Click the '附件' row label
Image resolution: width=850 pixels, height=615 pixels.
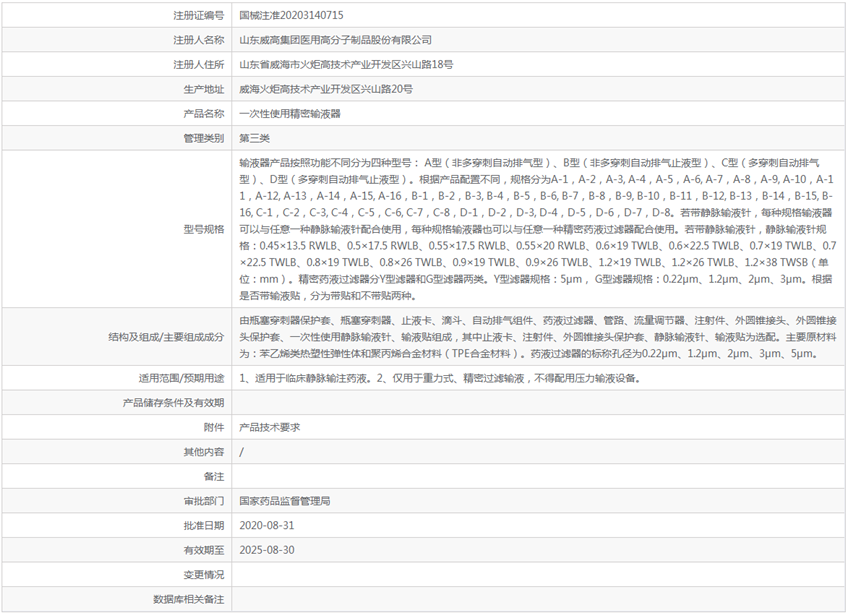pyautogui.click(x=214, y=428)
